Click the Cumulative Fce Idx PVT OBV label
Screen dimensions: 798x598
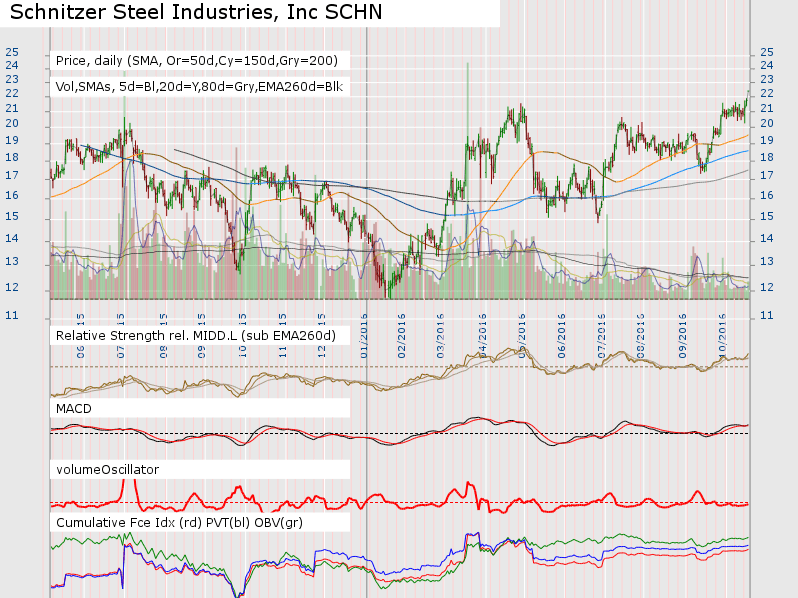coord(179,523)
